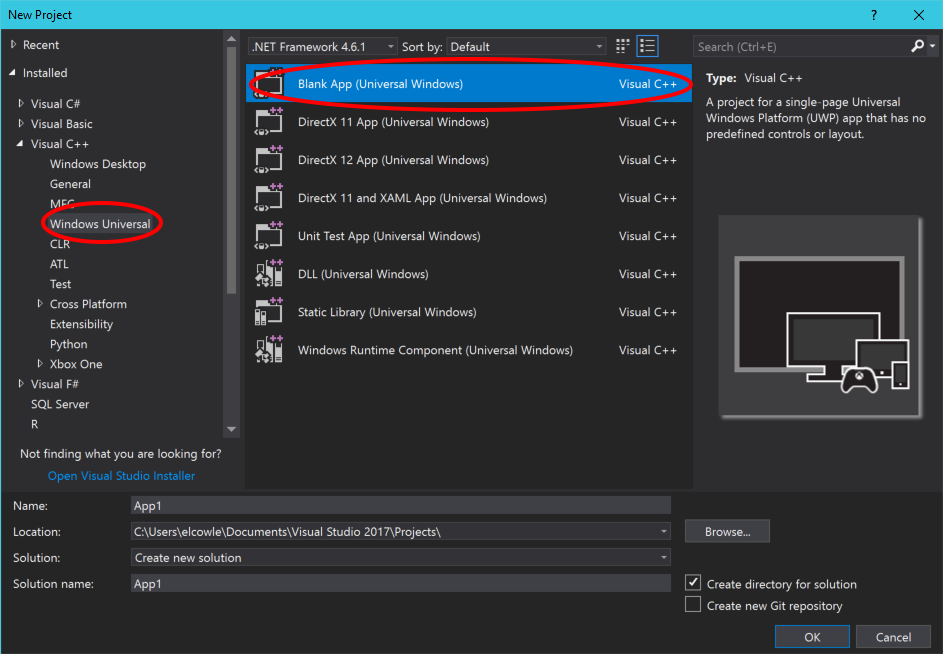This screenshot has width=943, height=654.
Task: Toggle Create directory for solution checkbox
Action: 693,582
